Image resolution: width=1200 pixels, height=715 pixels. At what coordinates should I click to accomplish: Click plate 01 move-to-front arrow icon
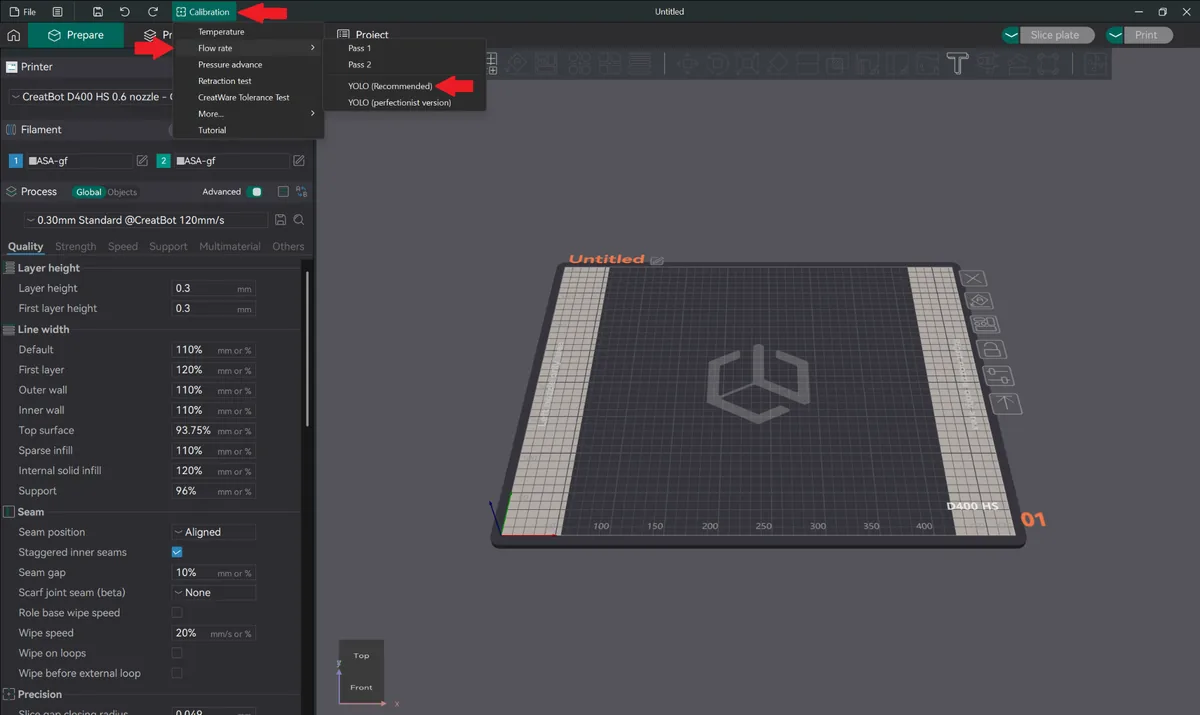pos(1005,403)
